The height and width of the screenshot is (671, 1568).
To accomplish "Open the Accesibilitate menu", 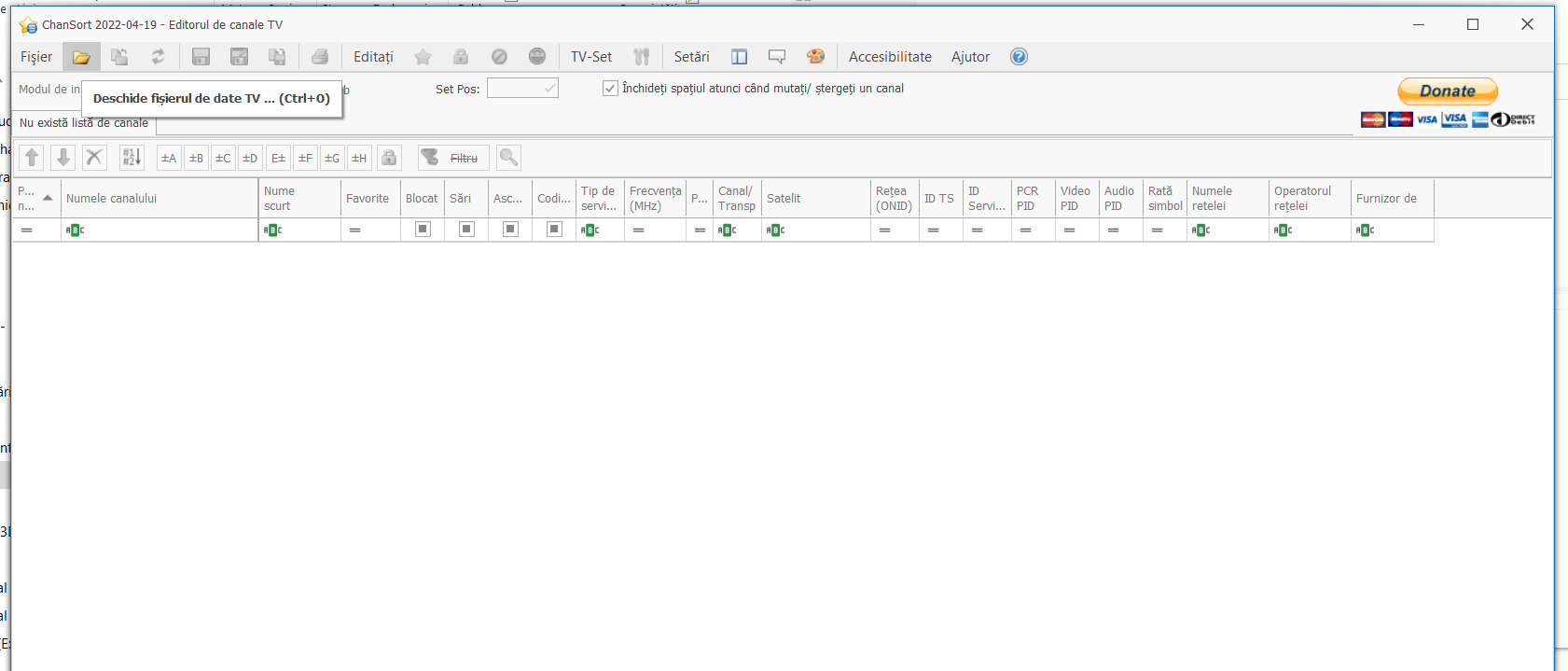I will [x=890, y=57].
